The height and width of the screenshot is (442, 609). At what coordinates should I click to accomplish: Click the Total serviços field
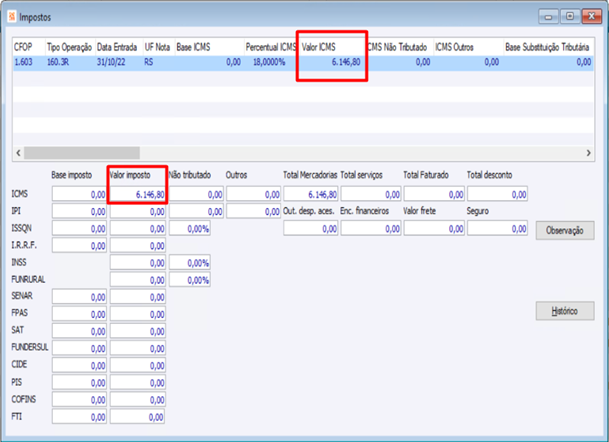click(371, 194)
